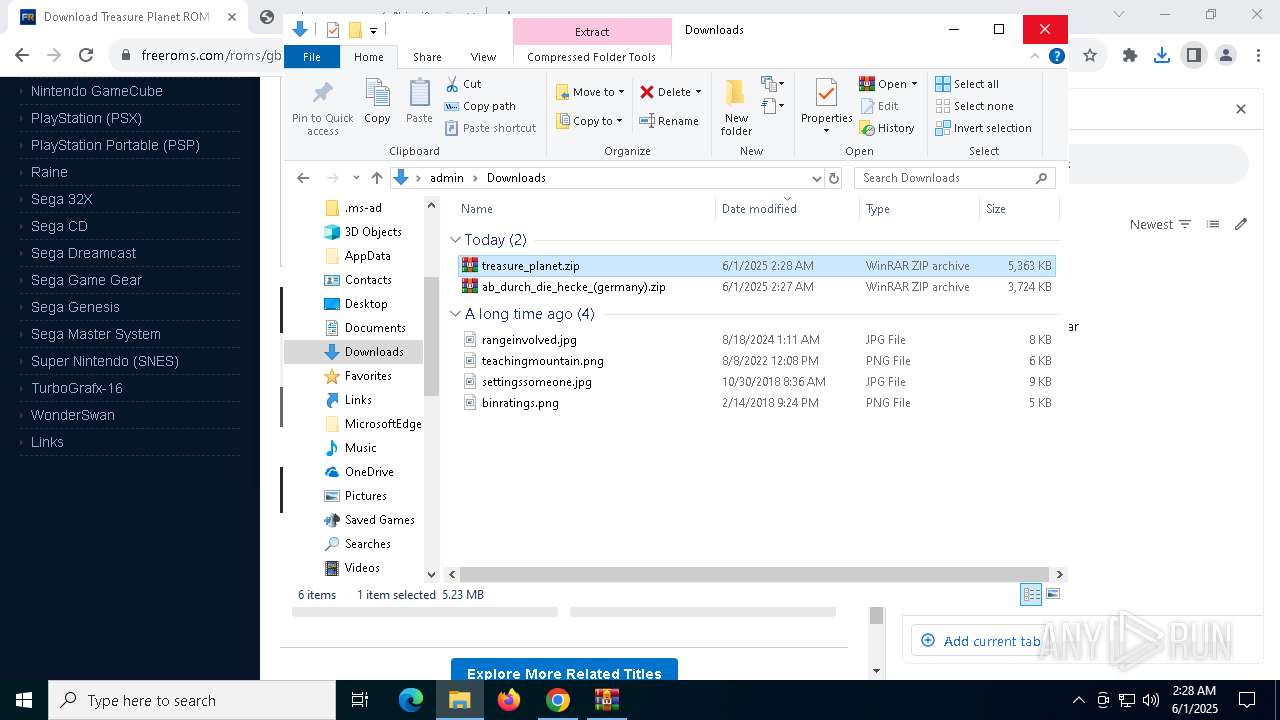Image resolution: width=1280 pixels, height=720 pixels.
Task: Open Compressed Folder Tools tab
Action: click(591, 57)
